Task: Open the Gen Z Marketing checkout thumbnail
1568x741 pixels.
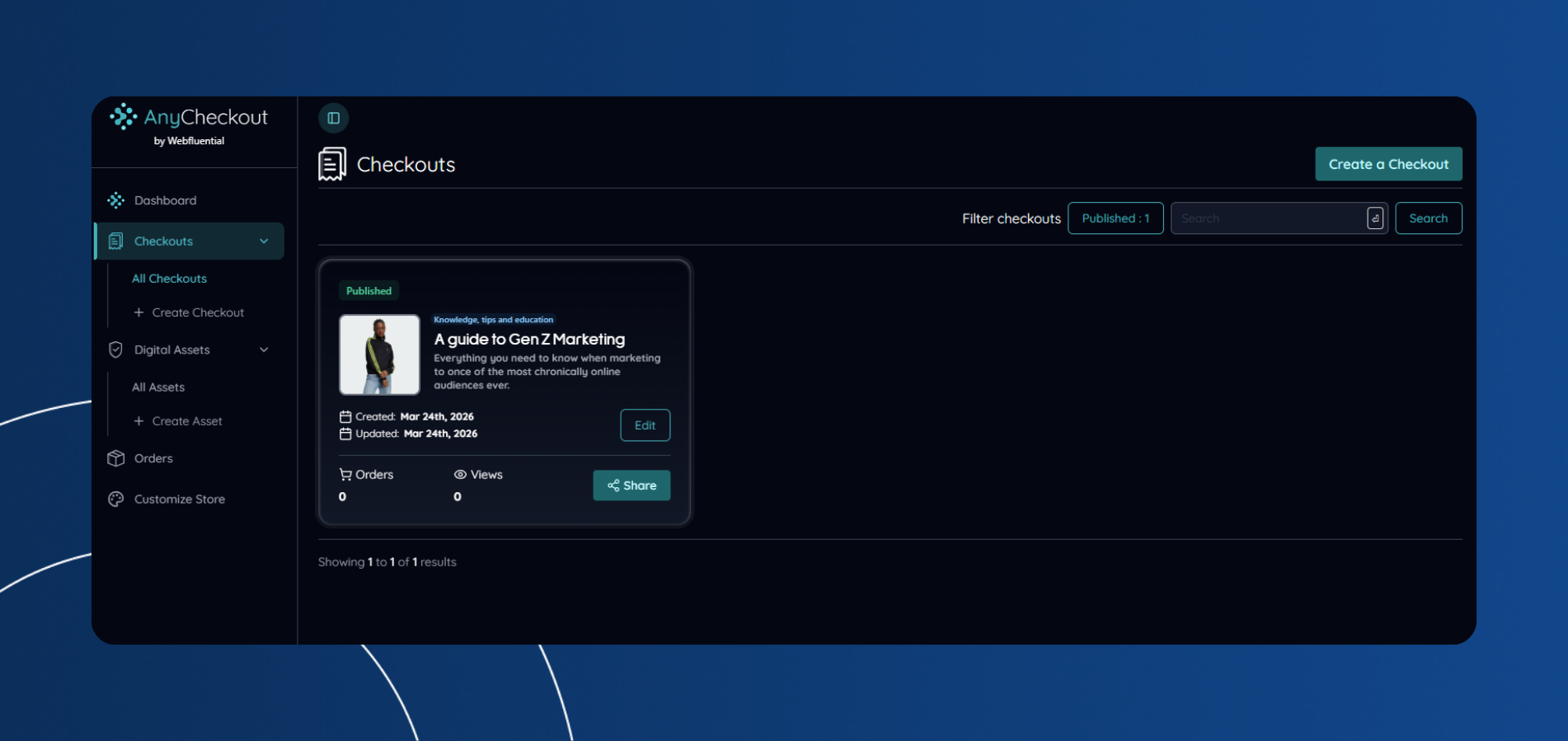Action: tap(379, 354)
